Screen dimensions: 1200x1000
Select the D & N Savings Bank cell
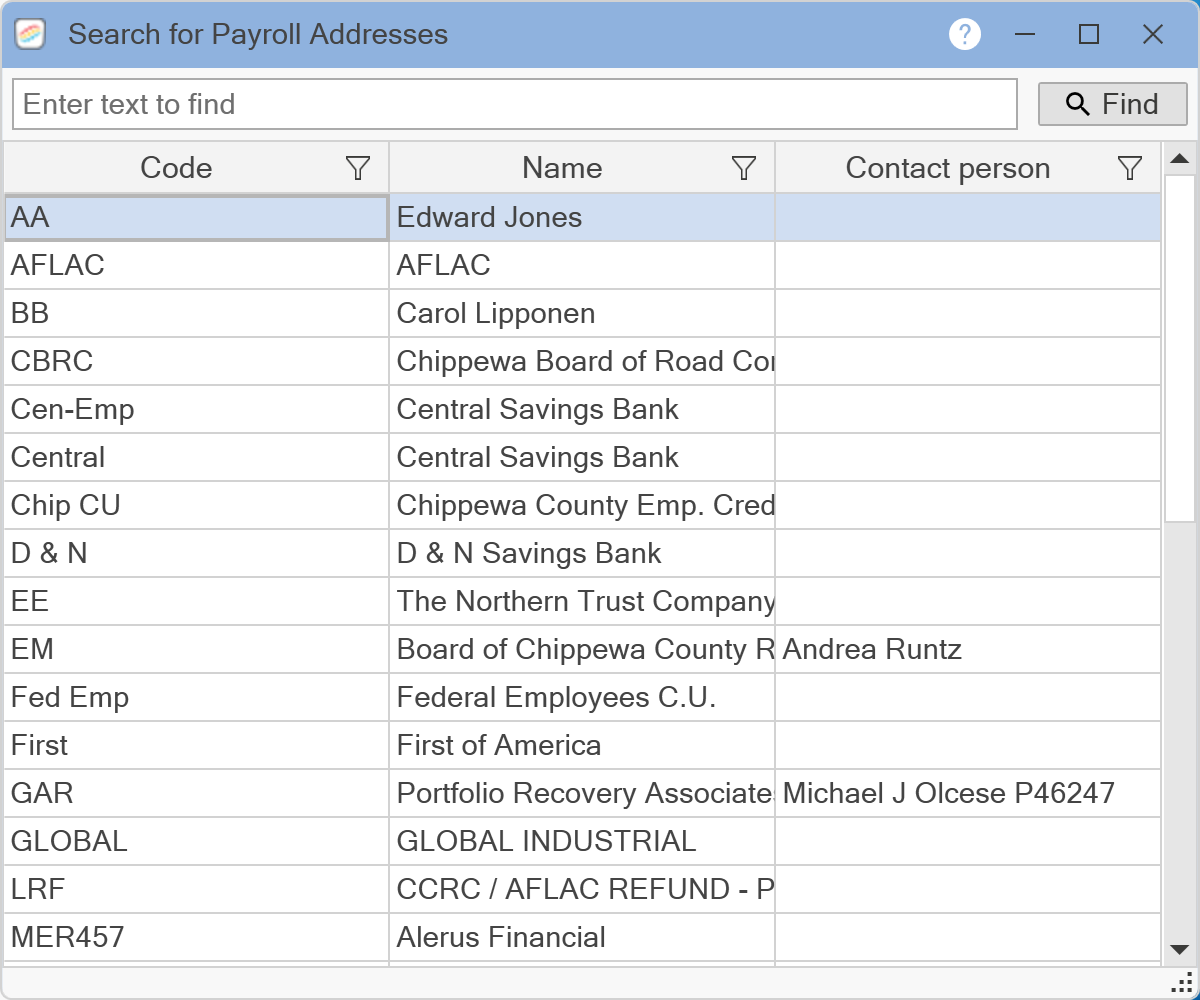click(582, 554)
